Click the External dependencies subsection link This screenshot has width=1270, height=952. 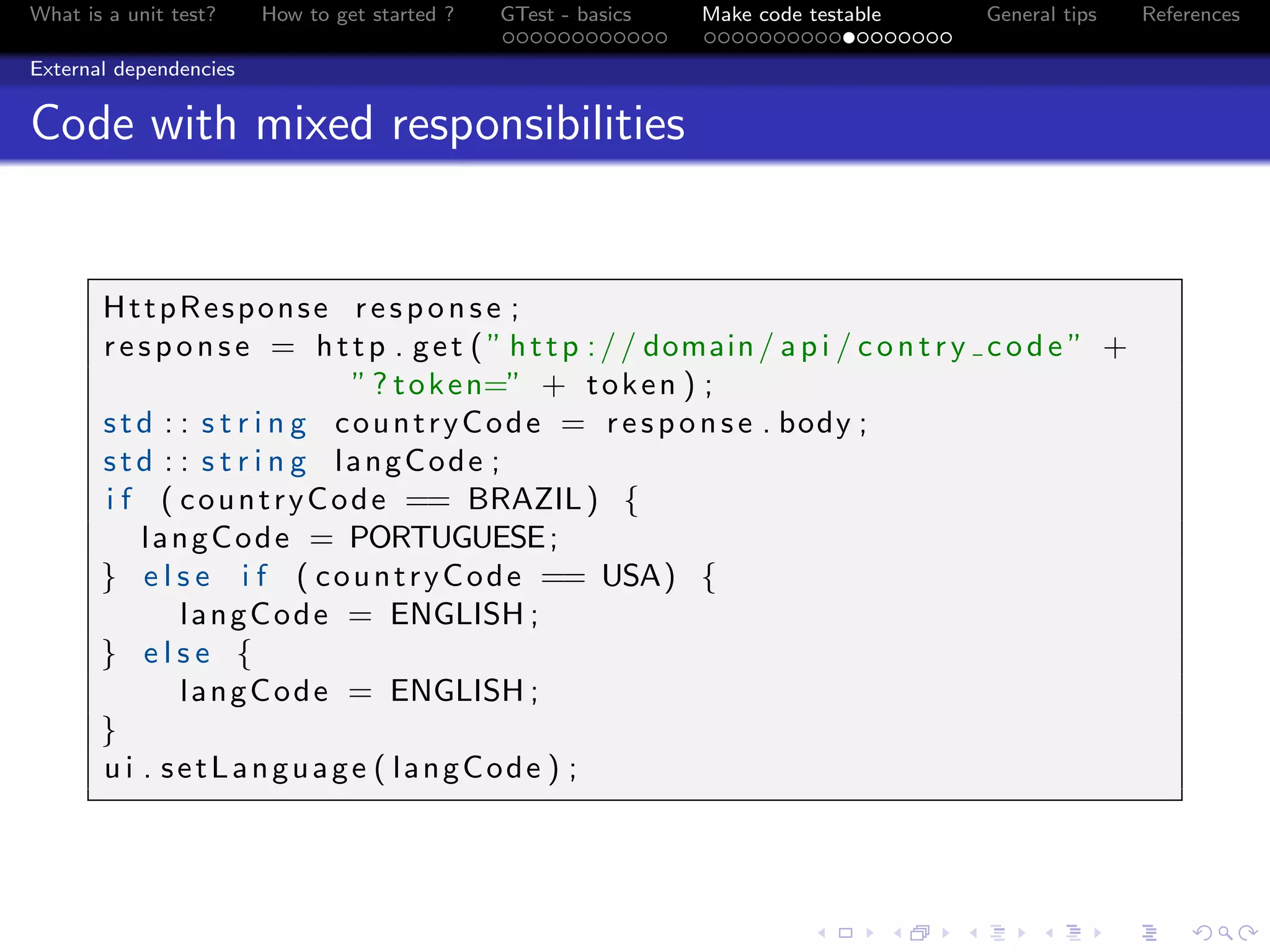coord(133,69)
